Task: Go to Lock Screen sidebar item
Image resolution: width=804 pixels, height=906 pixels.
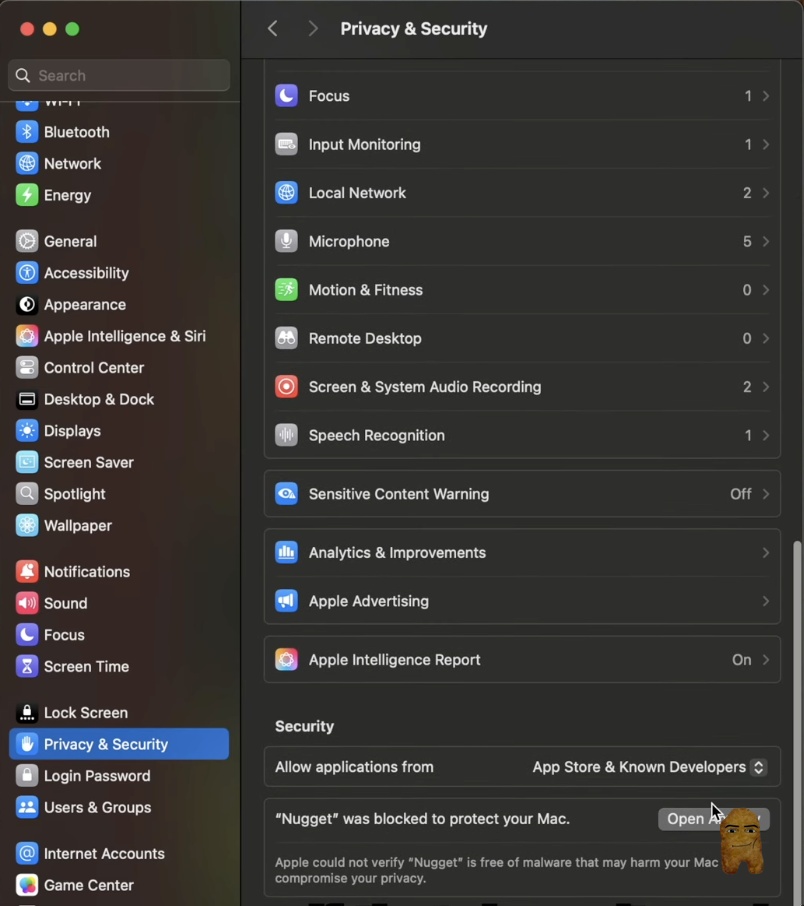Action: coord(119,713)
